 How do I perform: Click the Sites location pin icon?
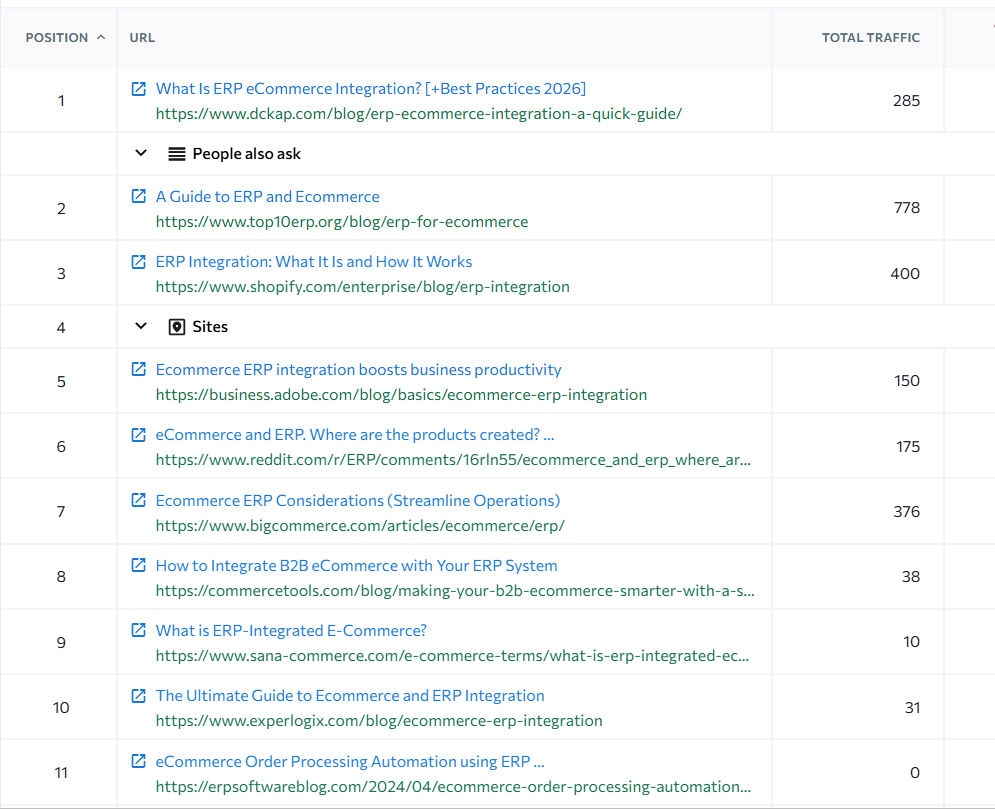[177, 327]
